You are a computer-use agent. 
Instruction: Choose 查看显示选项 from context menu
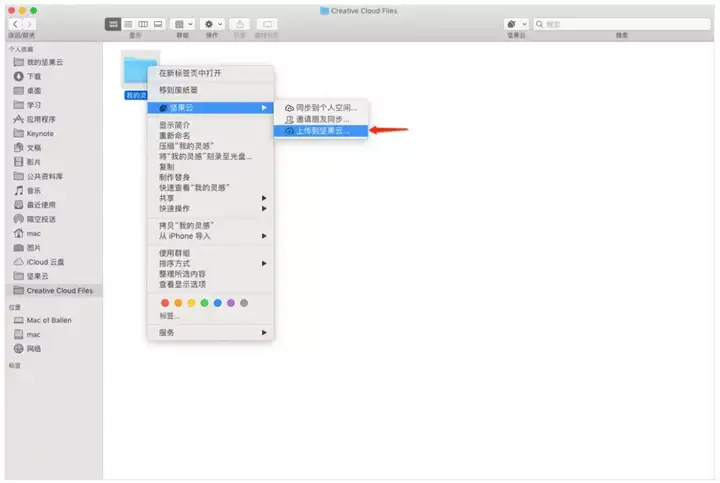(x=210, y=285)
